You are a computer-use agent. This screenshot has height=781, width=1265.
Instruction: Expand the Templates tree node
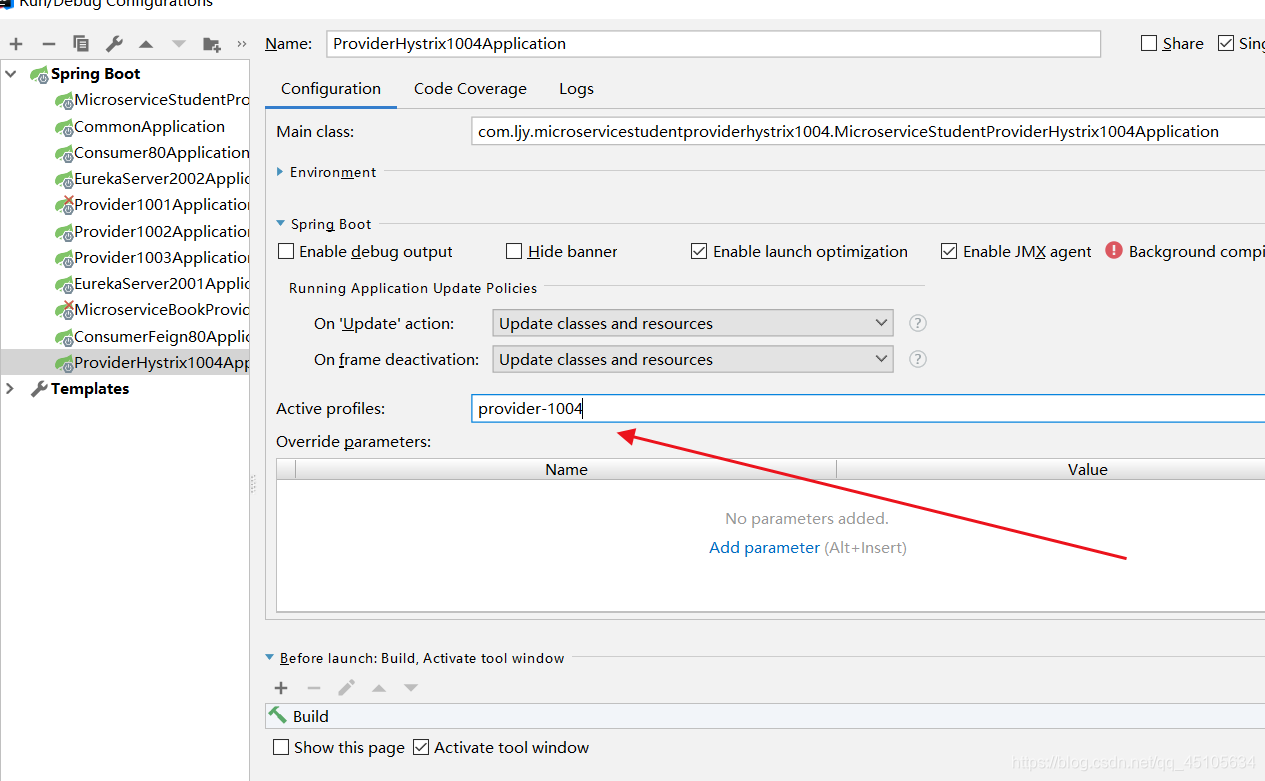point(11,389)
